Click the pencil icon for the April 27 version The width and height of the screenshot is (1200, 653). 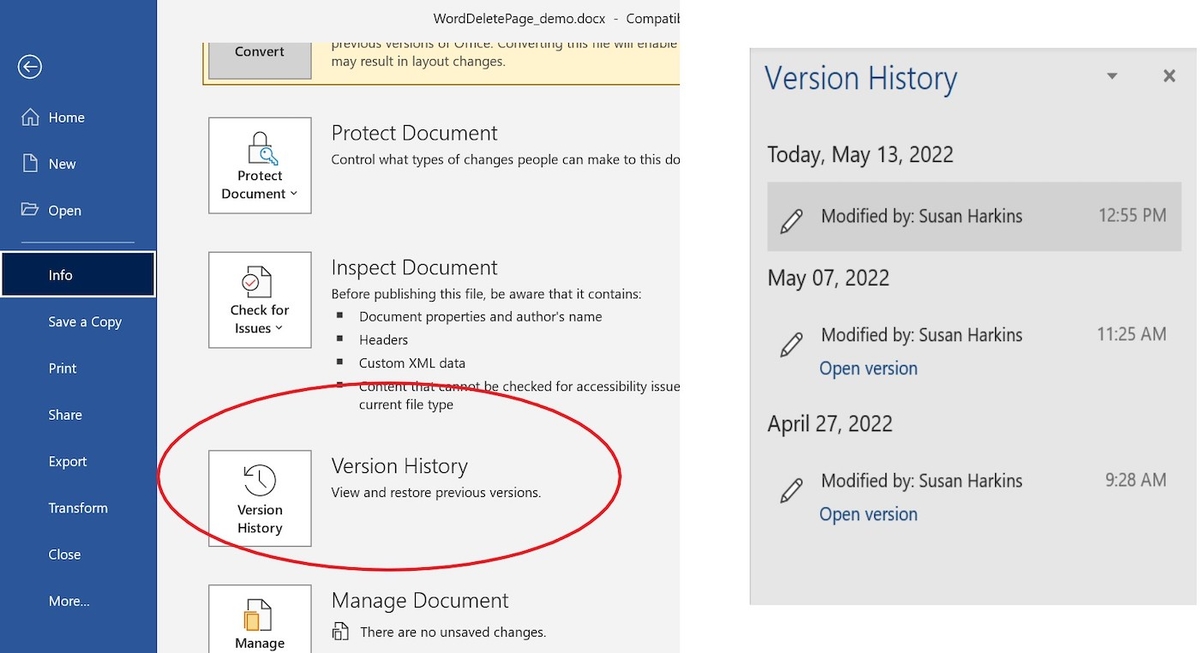pos(792,491)
